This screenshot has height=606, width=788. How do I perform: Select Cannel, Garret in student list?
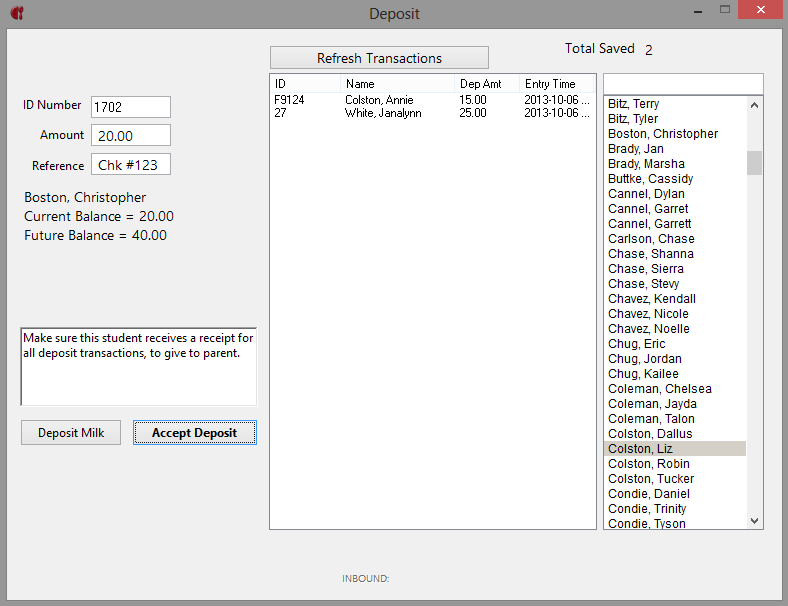pyautogui.click(x=674, y=209)
